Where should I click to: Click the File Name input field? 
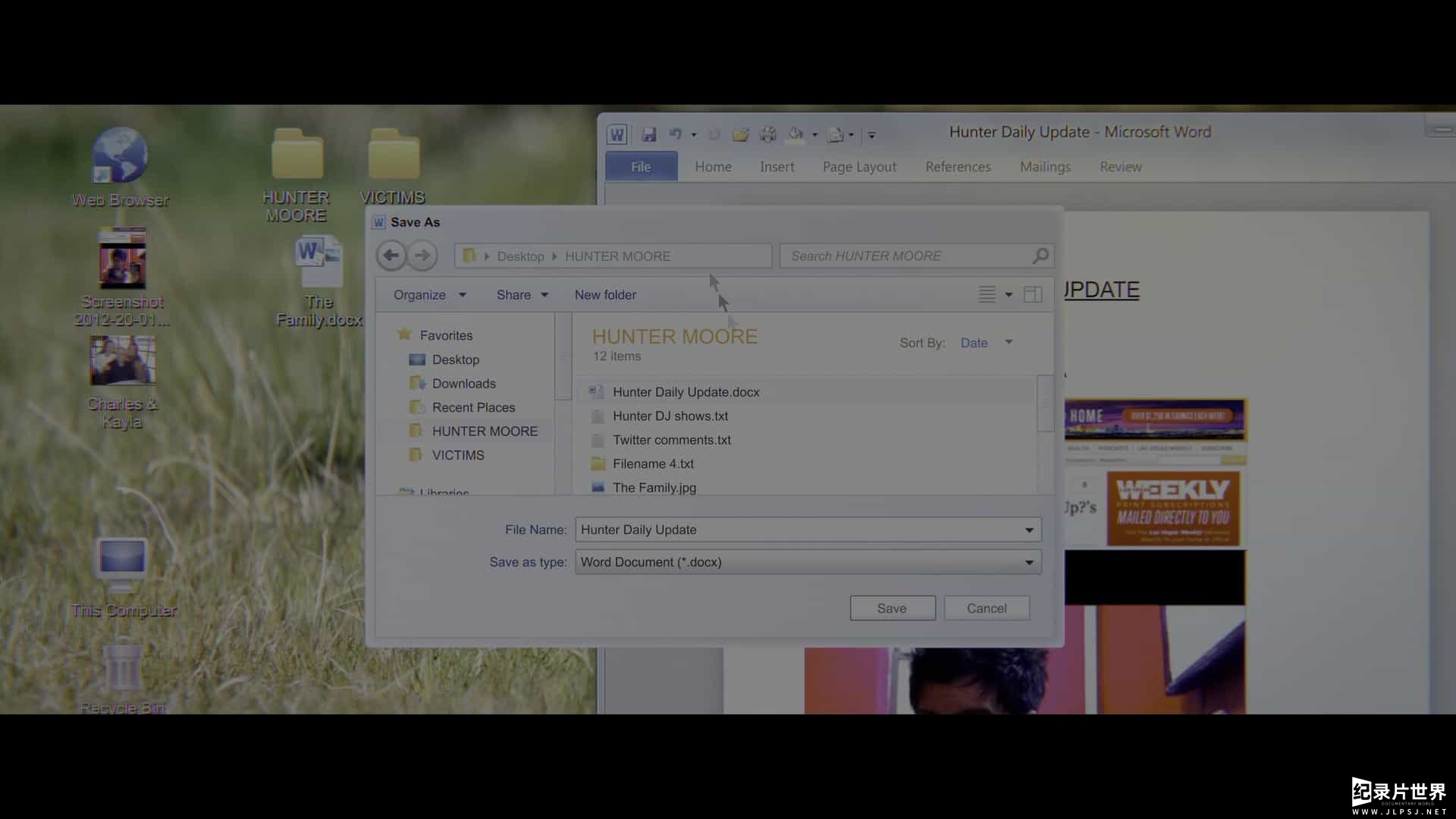coord(807,529)
